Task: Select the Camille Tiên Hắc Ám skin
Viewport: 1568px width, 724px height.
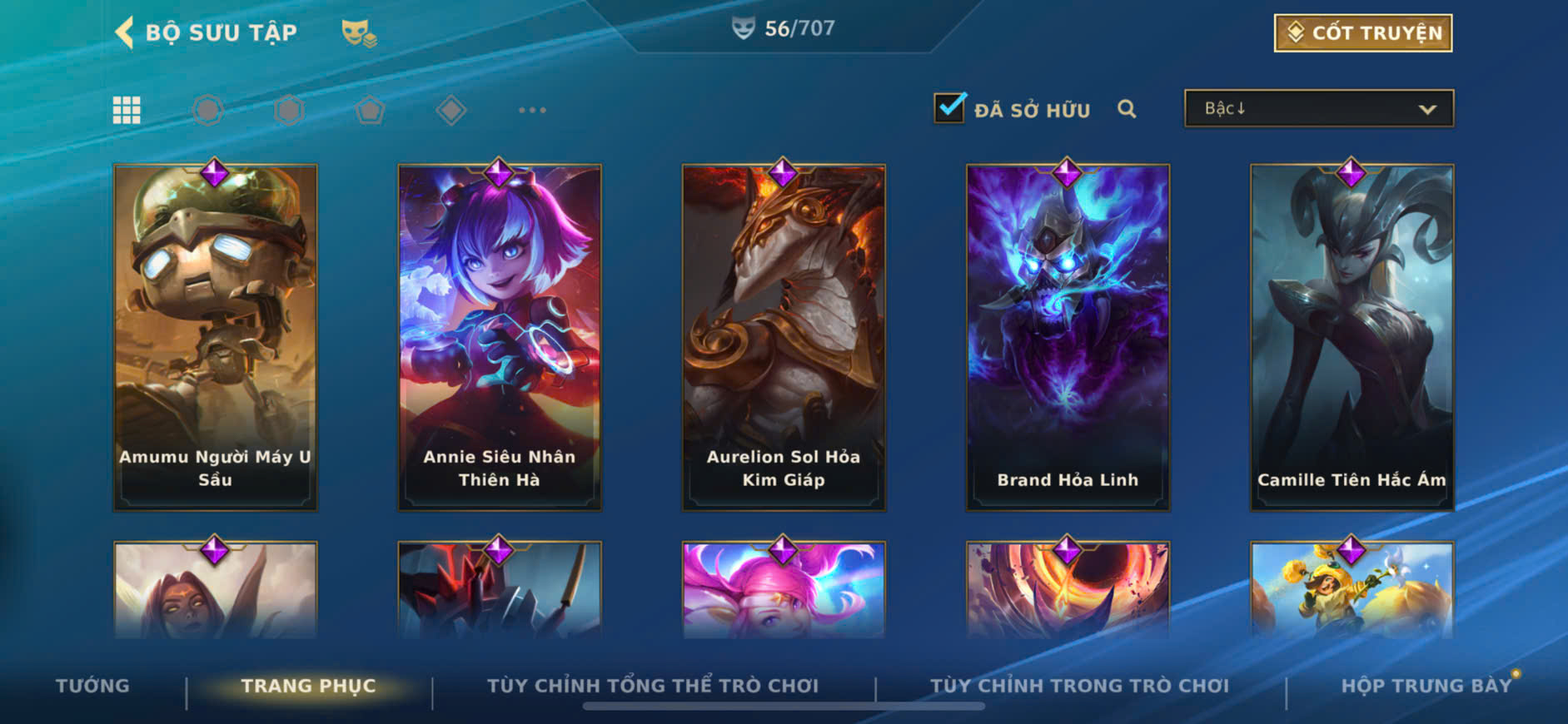Action: click(x=1352, y=337)
